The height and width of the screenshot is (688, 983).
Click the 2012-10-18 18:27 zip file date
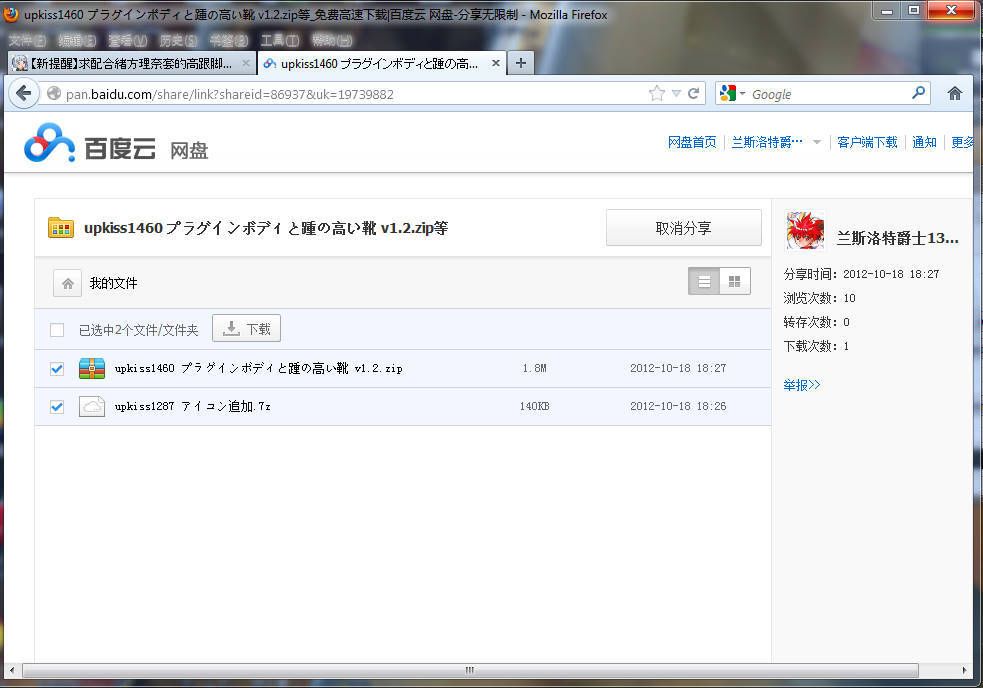[678, 368]
